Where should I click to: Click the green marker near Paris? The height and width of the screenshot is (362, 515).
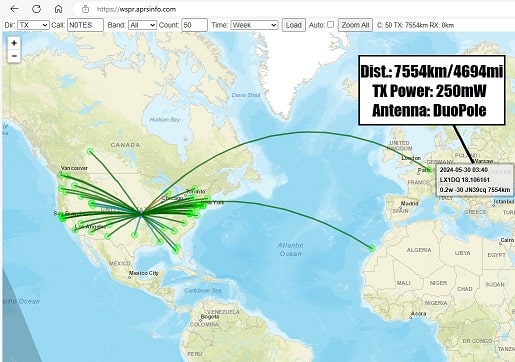click(x=430, y=170)
